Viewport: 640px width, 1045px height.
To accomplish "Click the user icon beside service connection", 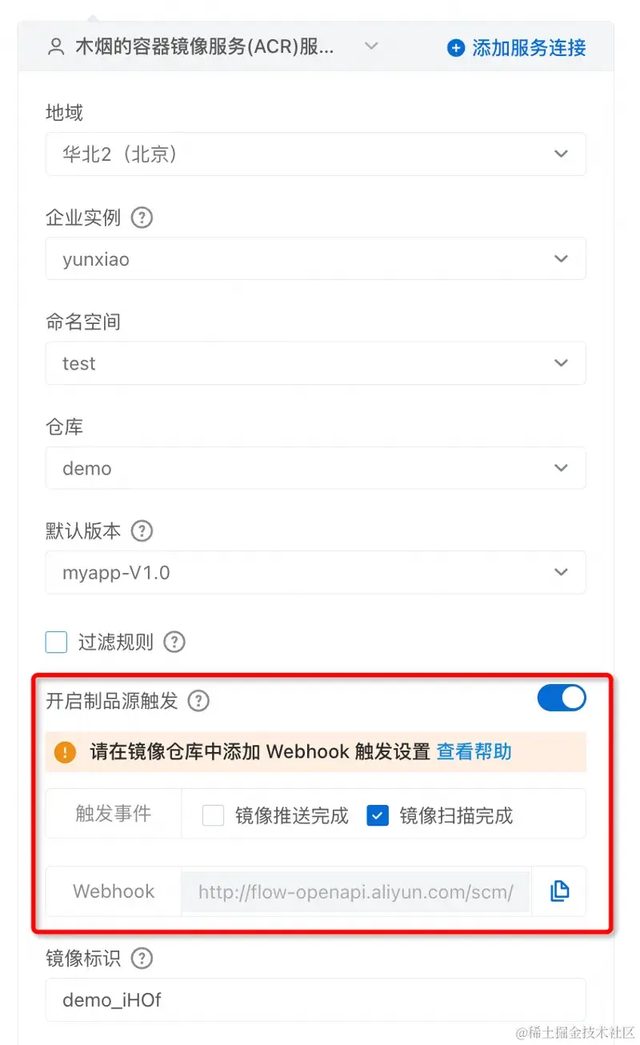I will click(56, 47).
